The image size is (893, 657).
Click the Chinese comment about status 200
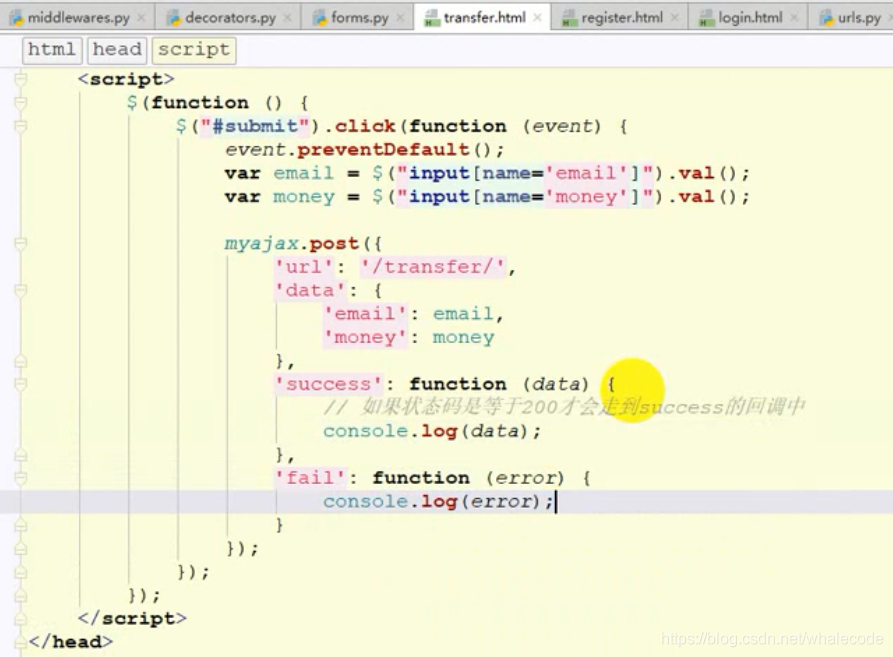(x=564, y=407)
